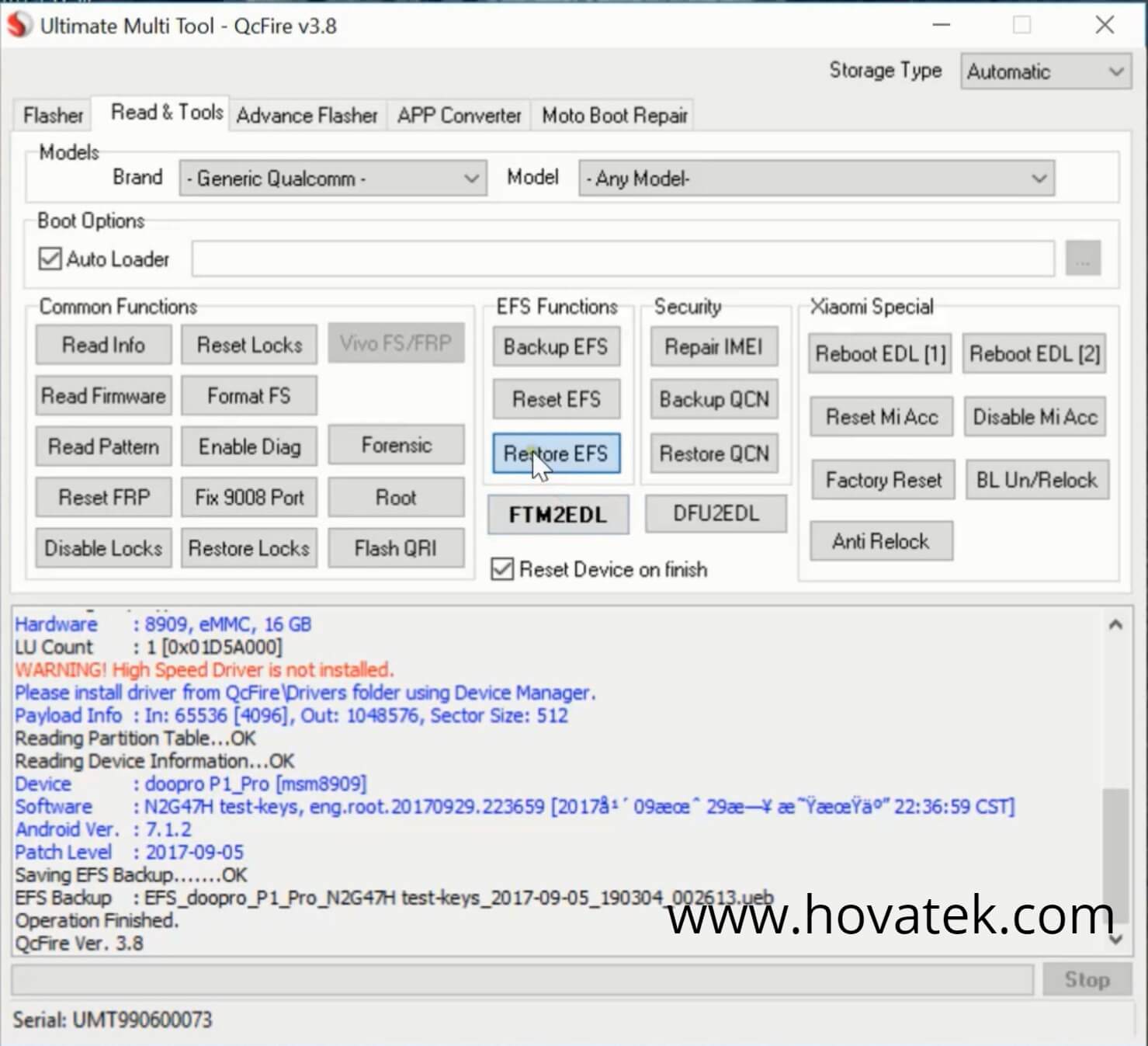Toggle Reset Device on finish checkbox
This screenshot has height=1046, width=1148.
[x=502, y=569]
